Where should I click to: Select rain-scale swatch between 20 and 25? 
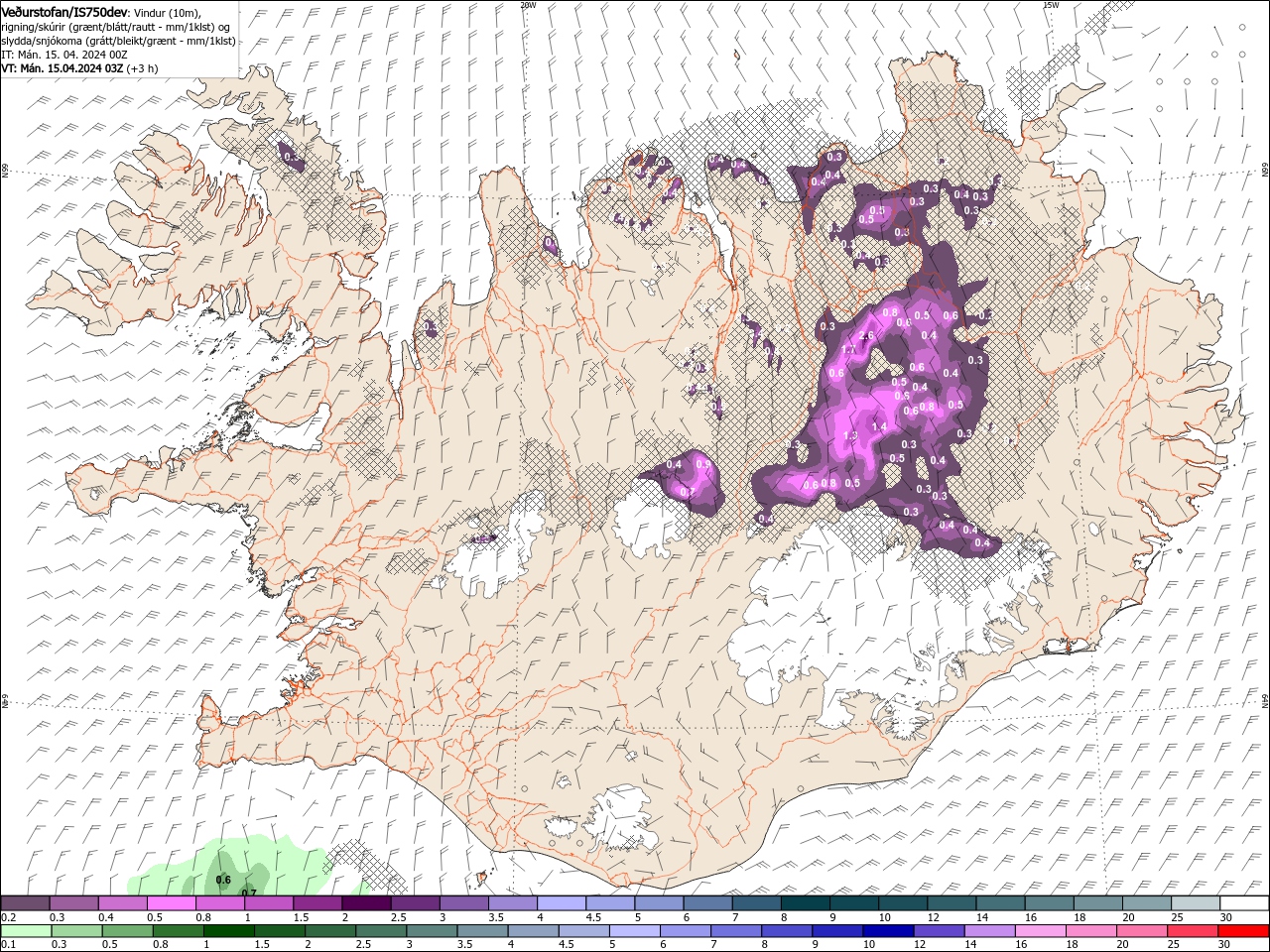pos(1140,931)
